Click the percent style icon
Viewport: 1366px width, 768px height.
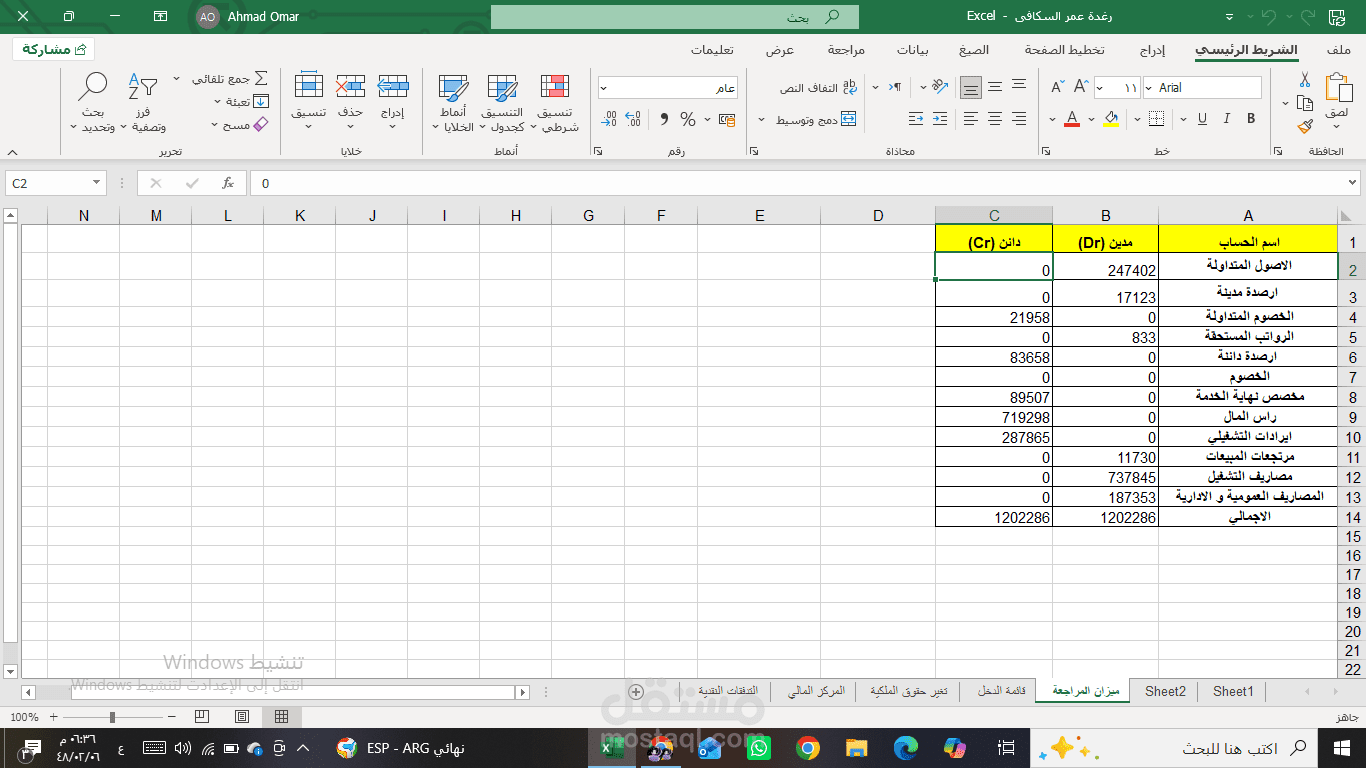coord(687,119)
